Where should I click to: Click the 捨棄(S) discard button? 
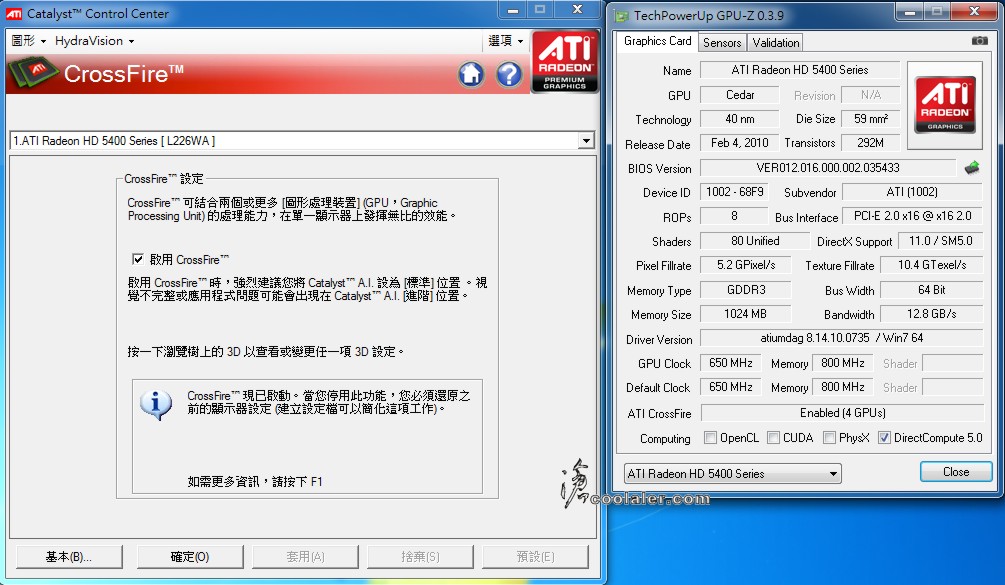click(x=420, y=557)
